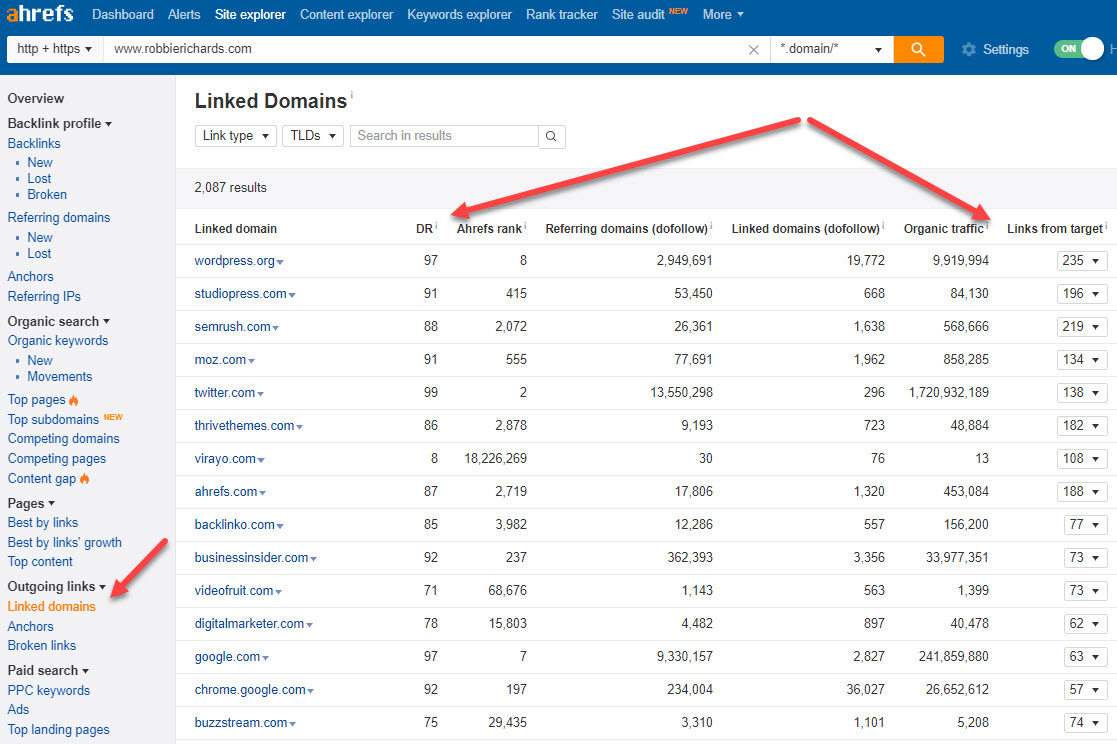The image size is (1117, 744).
Task: Click the Search in results field
Action: pos(444,136)
